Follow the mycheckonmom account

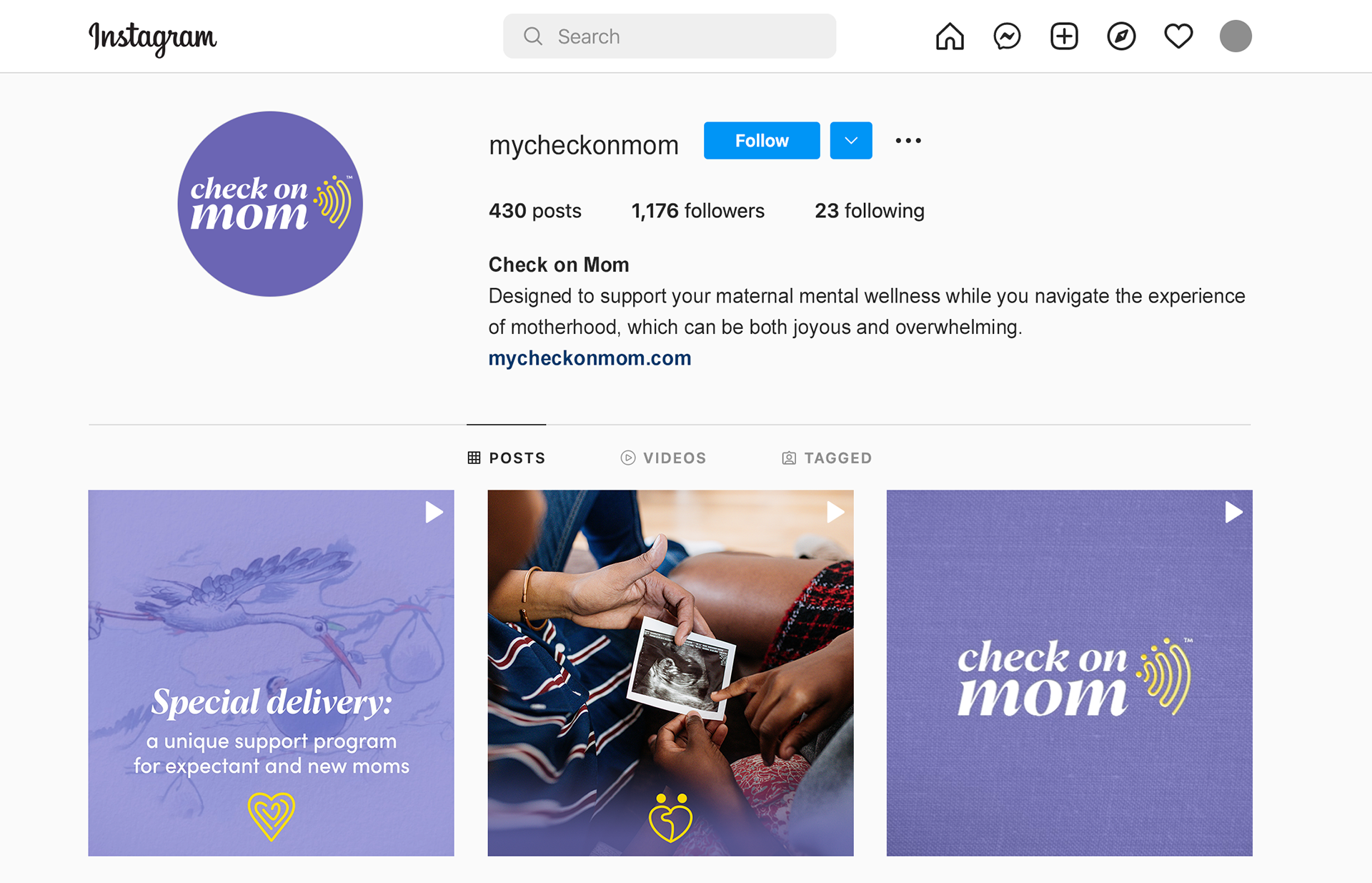[762, 141]
